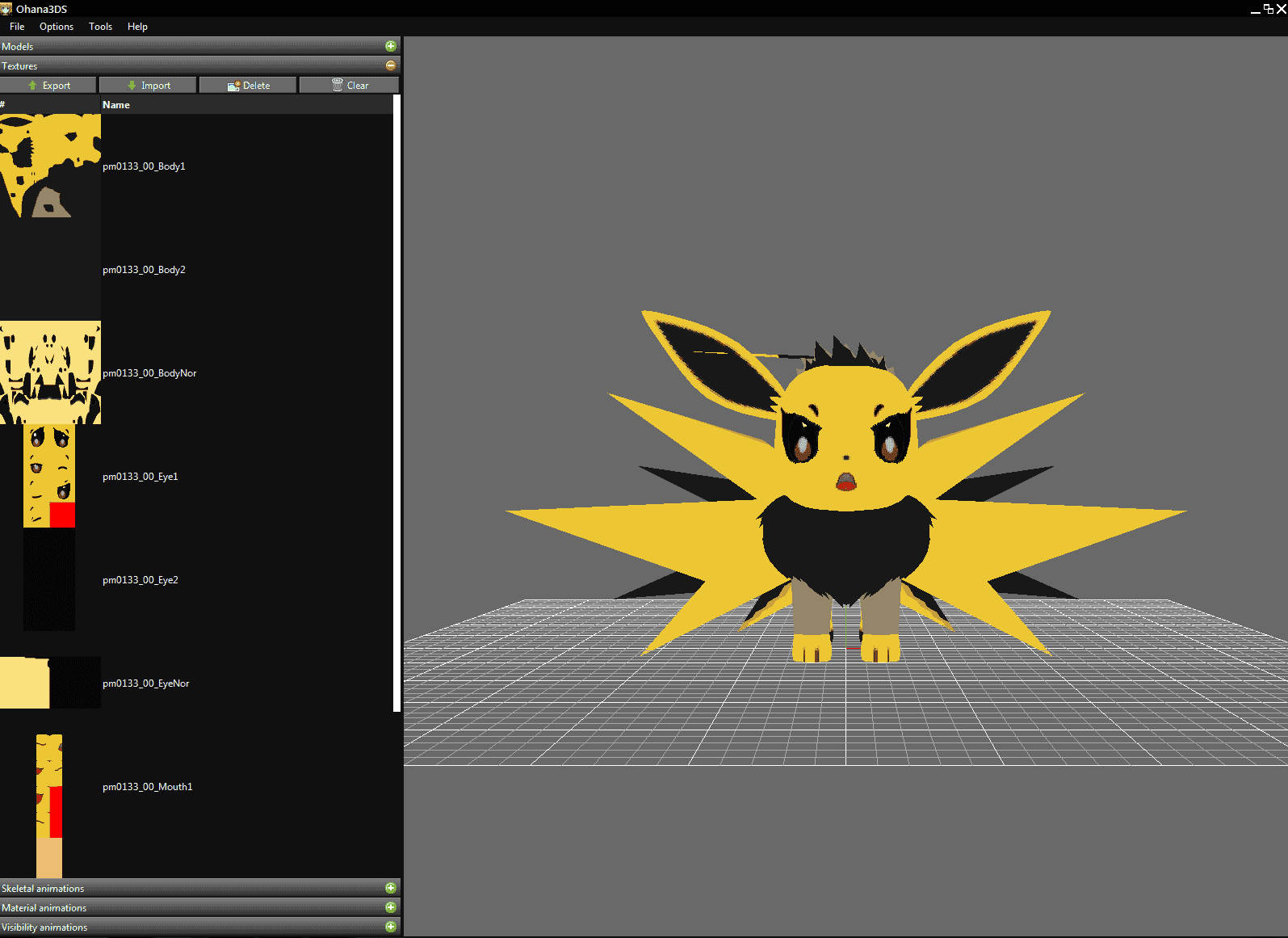
Task: Click the texture list vertical scrollbar
Action: point(396,403)
